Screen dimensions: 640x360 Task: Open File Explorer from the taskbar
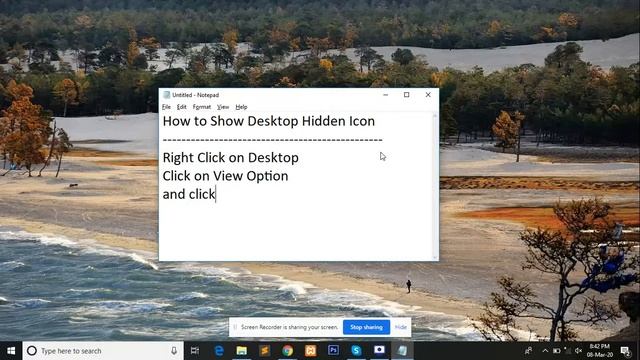[x=242, y=351]
